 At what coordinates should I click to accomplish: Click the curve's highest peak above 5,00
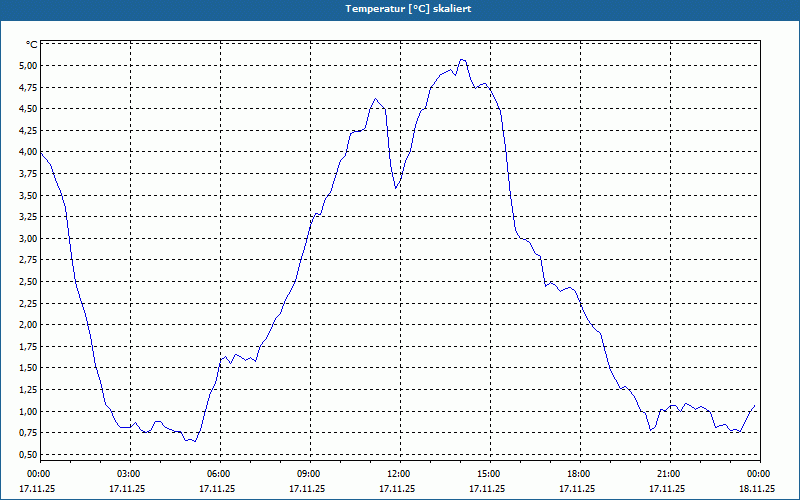tap(462, 60)
